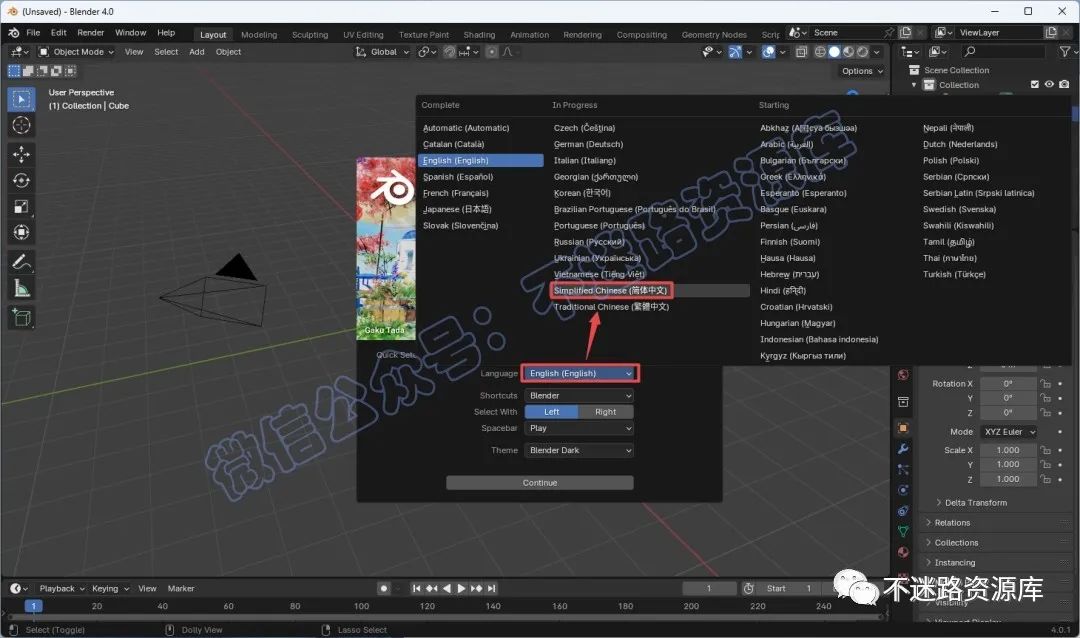Open the Options dropdown in viewport

click(862, 71)
